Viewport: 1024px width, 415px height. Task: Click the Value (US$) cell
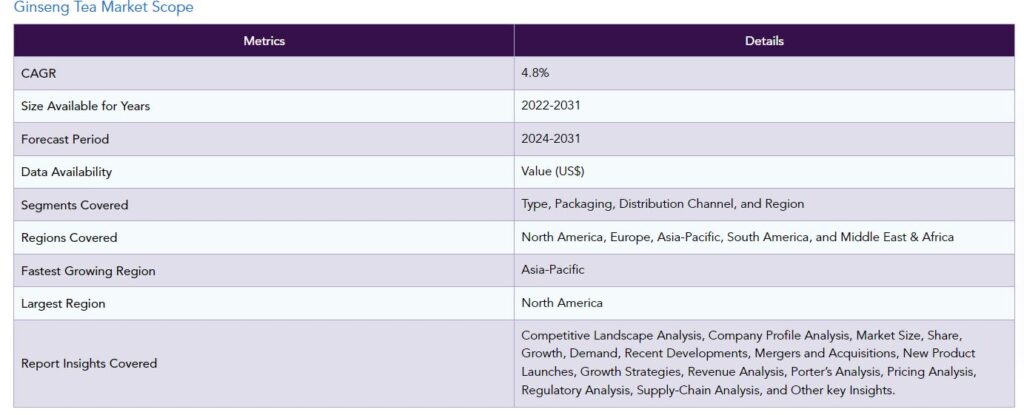pyautogui.click(x=552, y=171)
